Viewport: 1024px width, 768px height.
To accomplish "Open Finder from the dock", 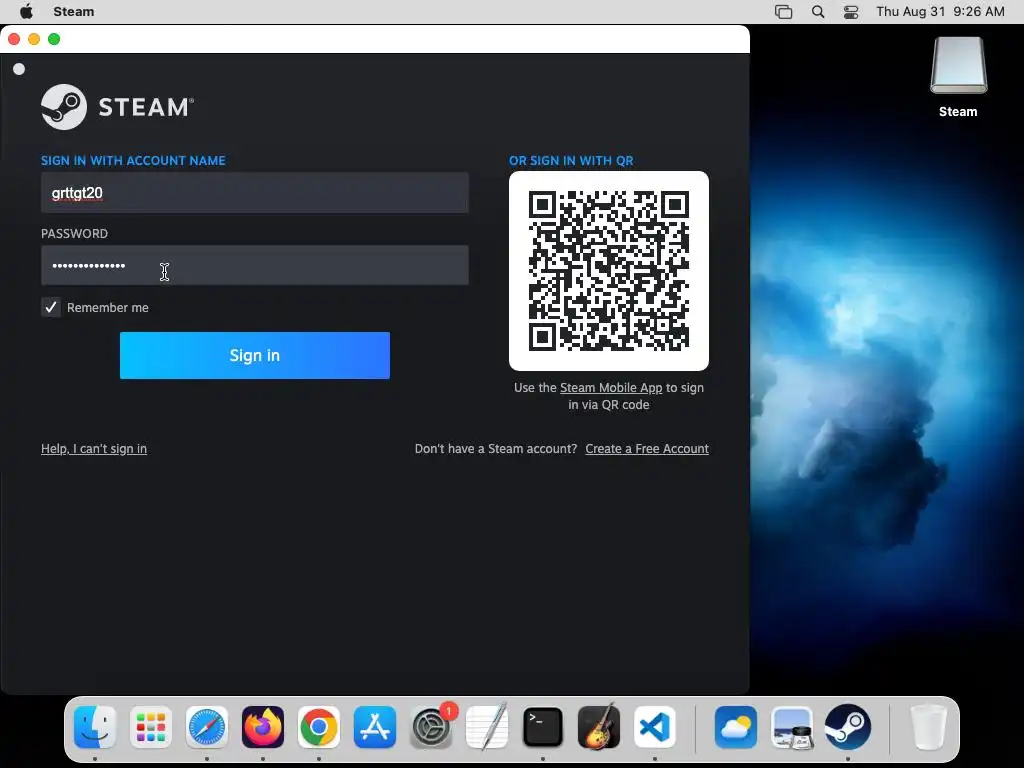I will 95,727.
